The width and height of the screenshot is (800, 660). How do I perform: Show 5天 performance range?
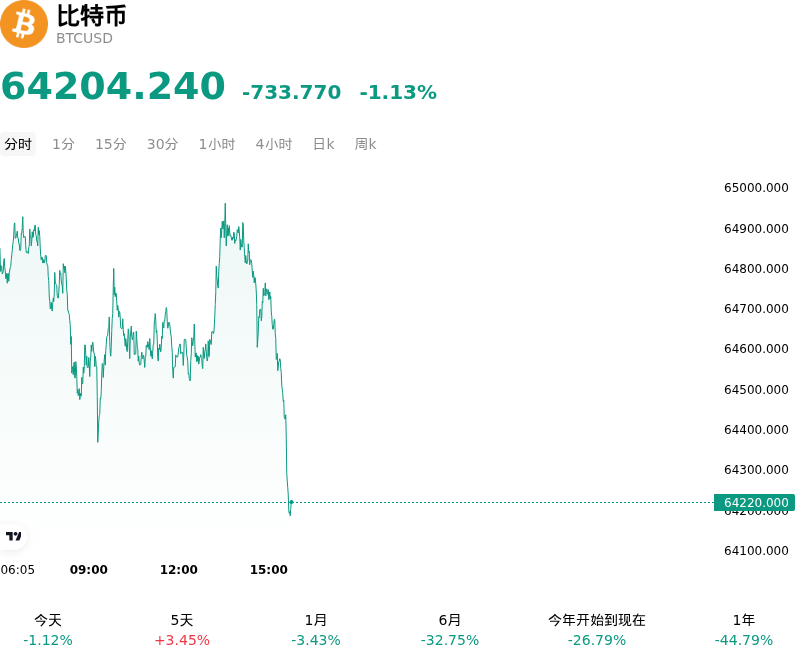[182, 630]
